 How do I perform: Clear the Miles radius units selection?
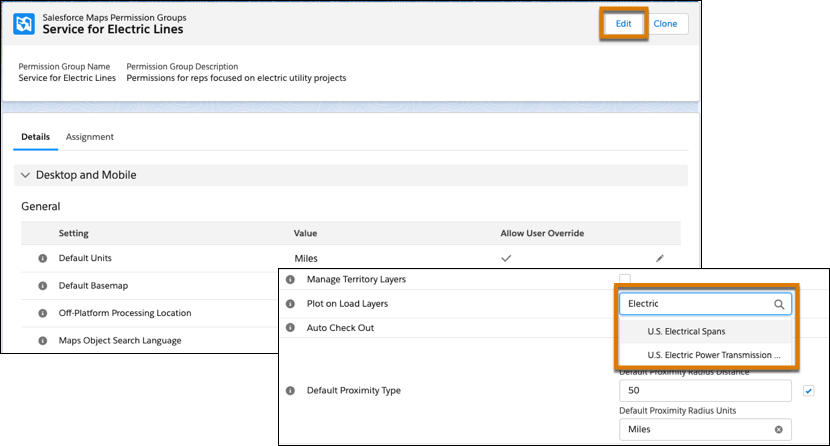tap(779, 430)
